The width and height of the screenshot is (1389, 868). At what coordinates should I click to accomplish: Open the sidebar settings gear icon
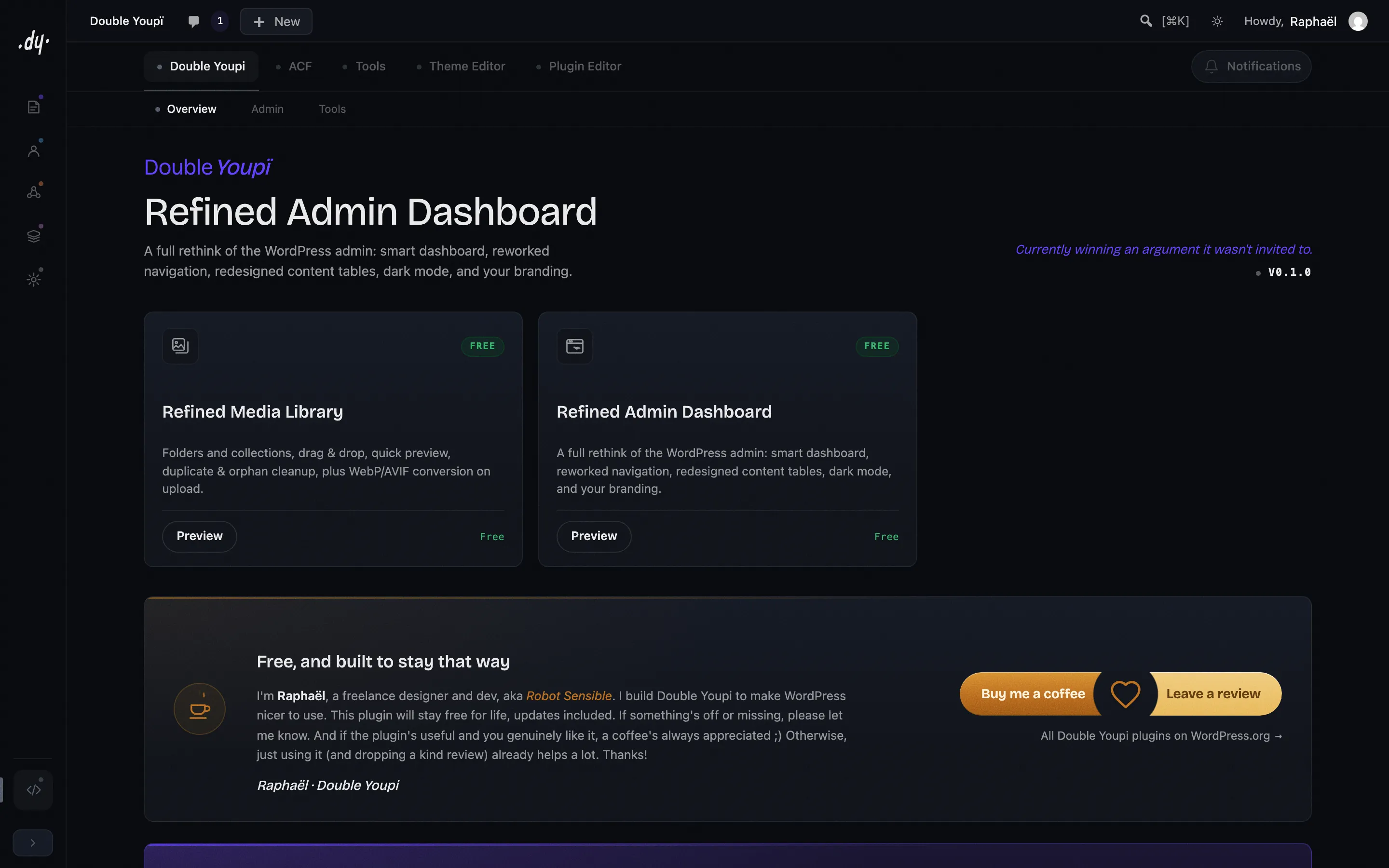coord(33,280)
